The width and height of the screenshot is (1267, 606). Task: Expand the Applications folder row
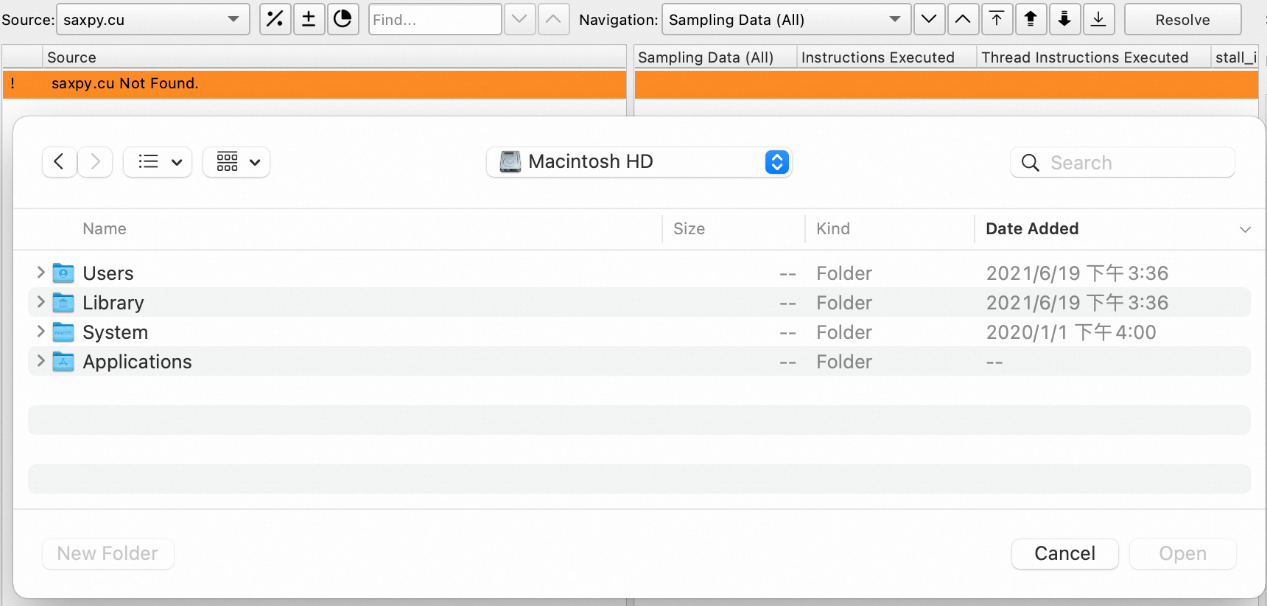[x=40, y=361]
